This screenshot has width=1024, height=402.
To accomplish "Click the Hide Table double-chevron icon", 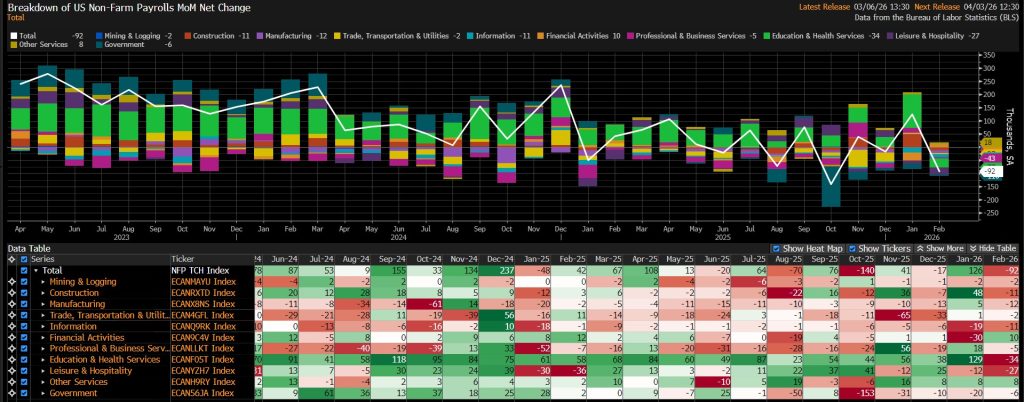I will (972, 248).
